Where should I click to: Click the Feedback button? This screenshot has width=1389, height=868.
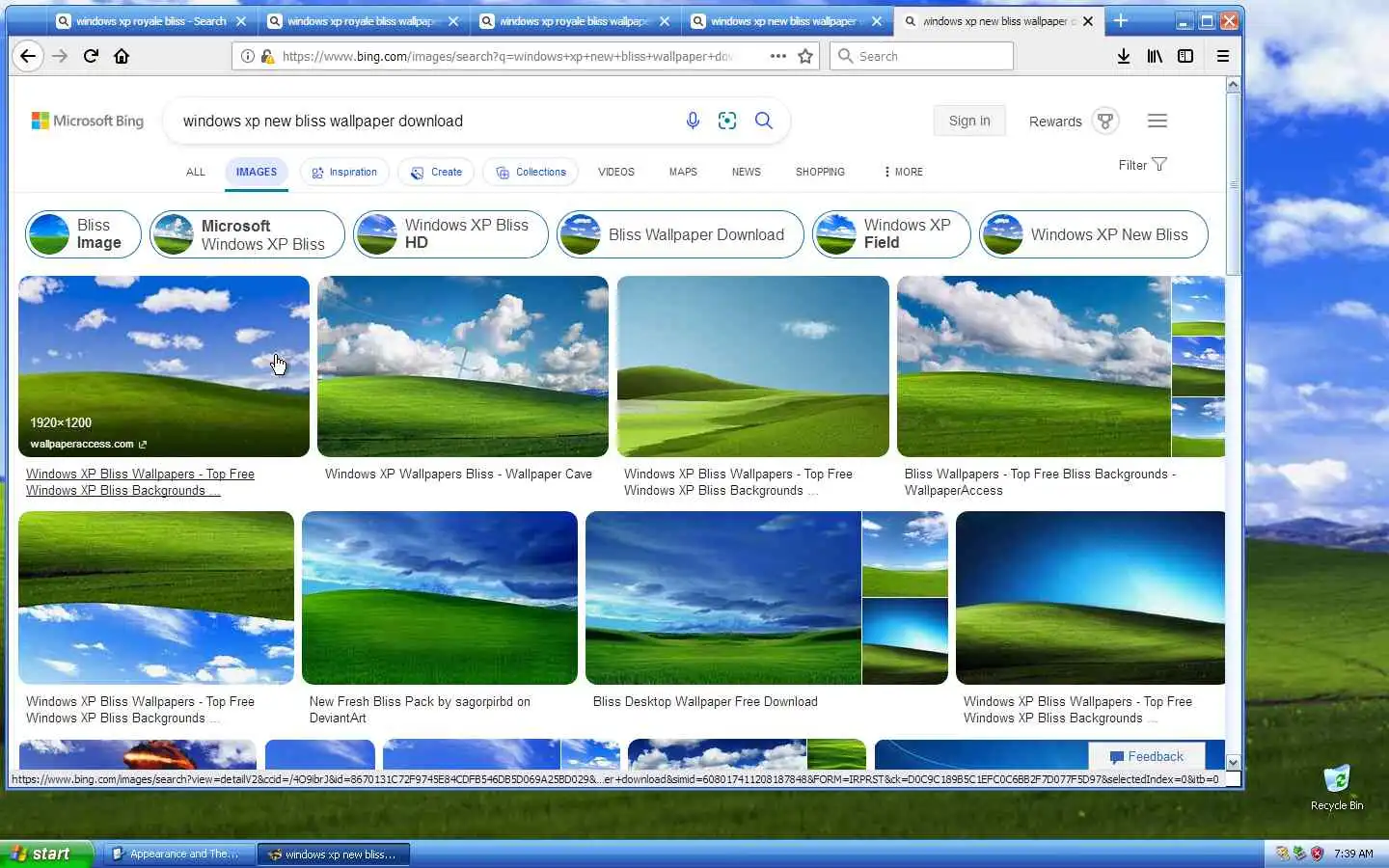pyautogui.click(x=1146, y=757)
